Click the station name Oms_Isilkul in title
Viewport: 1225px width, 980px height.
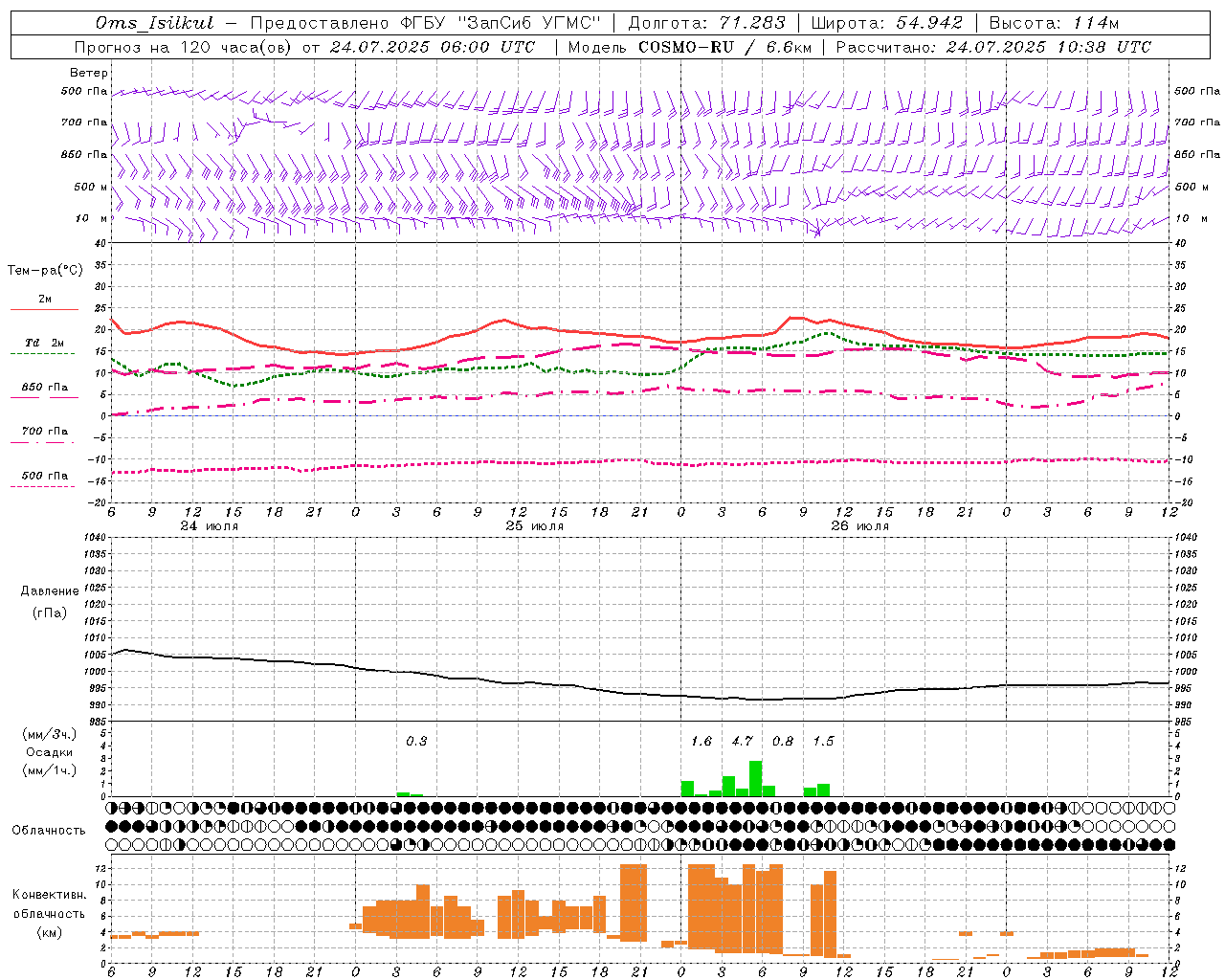pos(154,23)
